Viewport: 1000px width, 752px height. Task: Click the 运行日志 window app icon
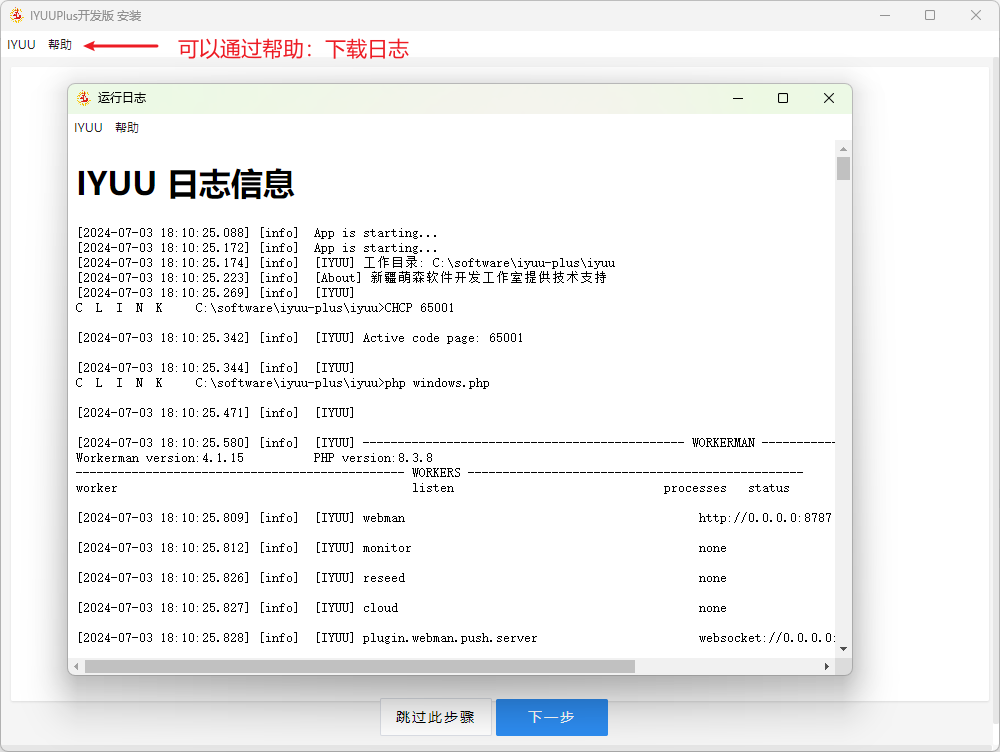(84, 98)
